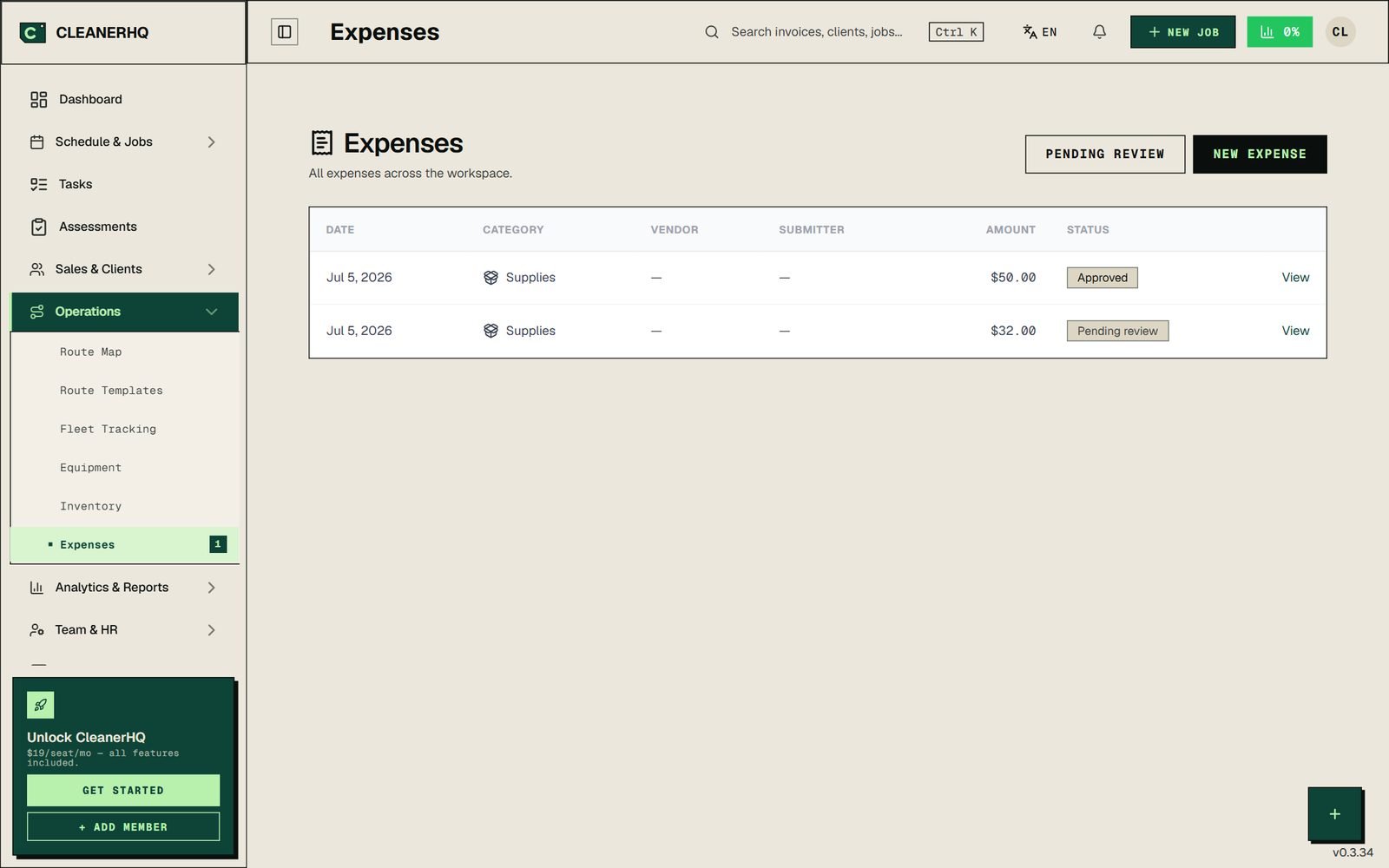This screenshot has height=868, width=1389.
Task: Open Assessments in sidebar
Action: coord(124,227)
